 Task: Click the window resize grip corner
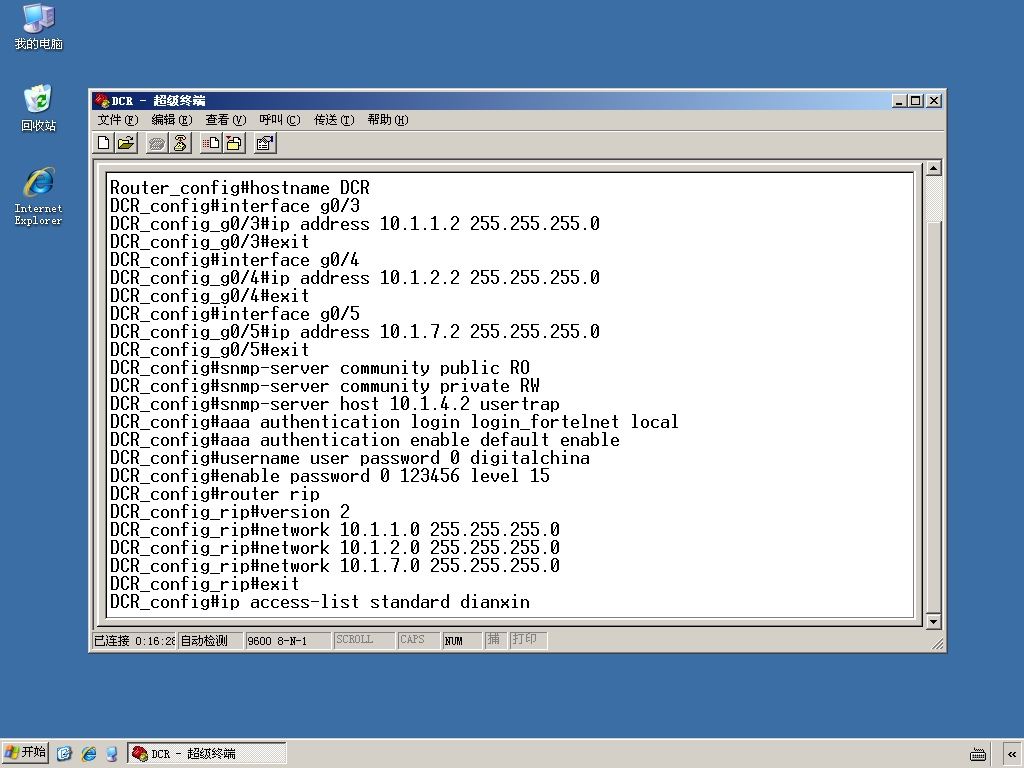click(938, 644)
